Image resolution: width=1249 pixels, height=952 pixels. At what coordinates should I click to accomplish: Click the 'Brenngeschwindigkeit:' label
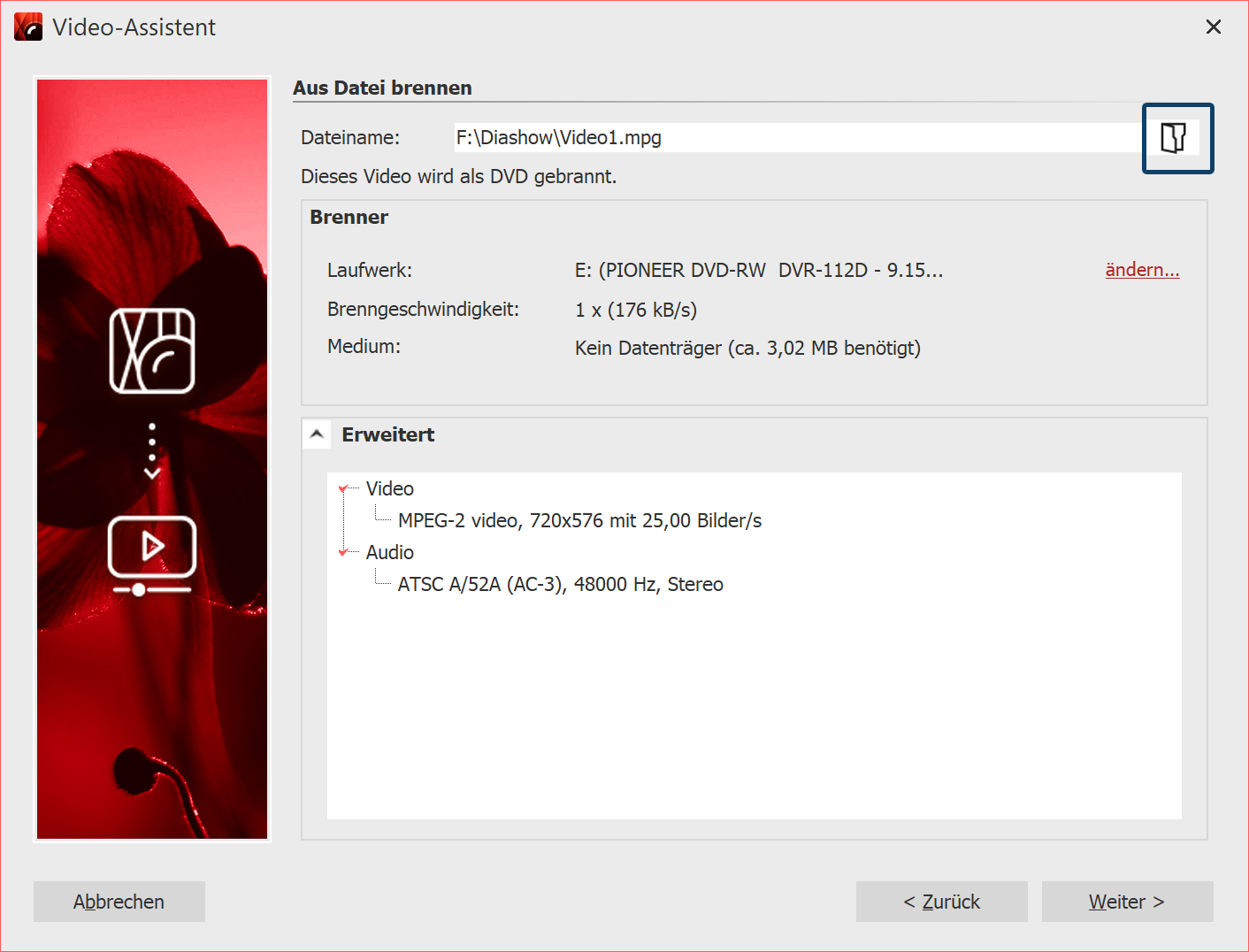pyautogui.click(x=424, y=309)
